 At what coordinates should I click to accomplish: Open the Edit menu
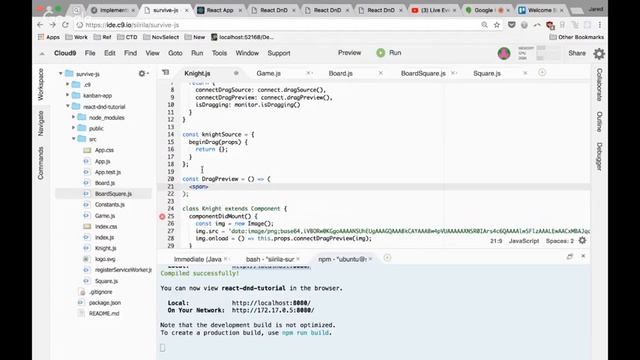[x=109, y=53]
